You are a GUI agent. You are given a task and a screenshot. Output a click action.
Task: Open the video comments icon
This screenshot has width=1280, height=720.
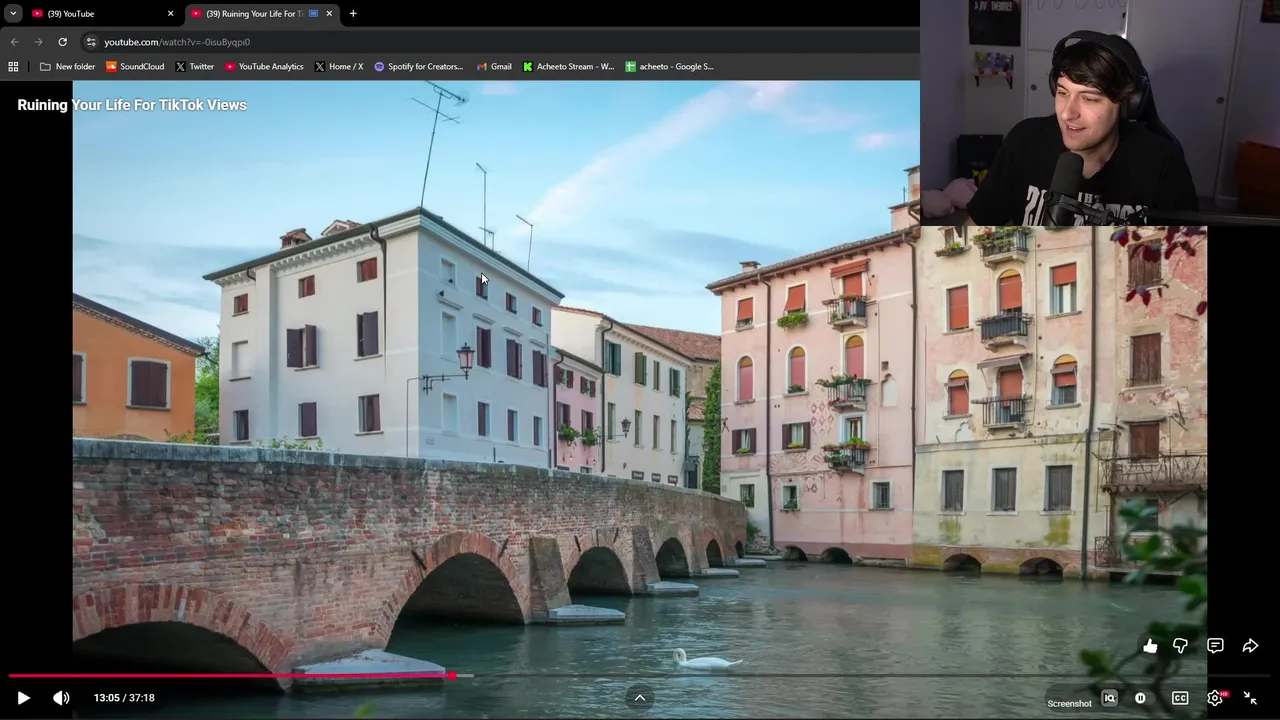(1215, 646)
